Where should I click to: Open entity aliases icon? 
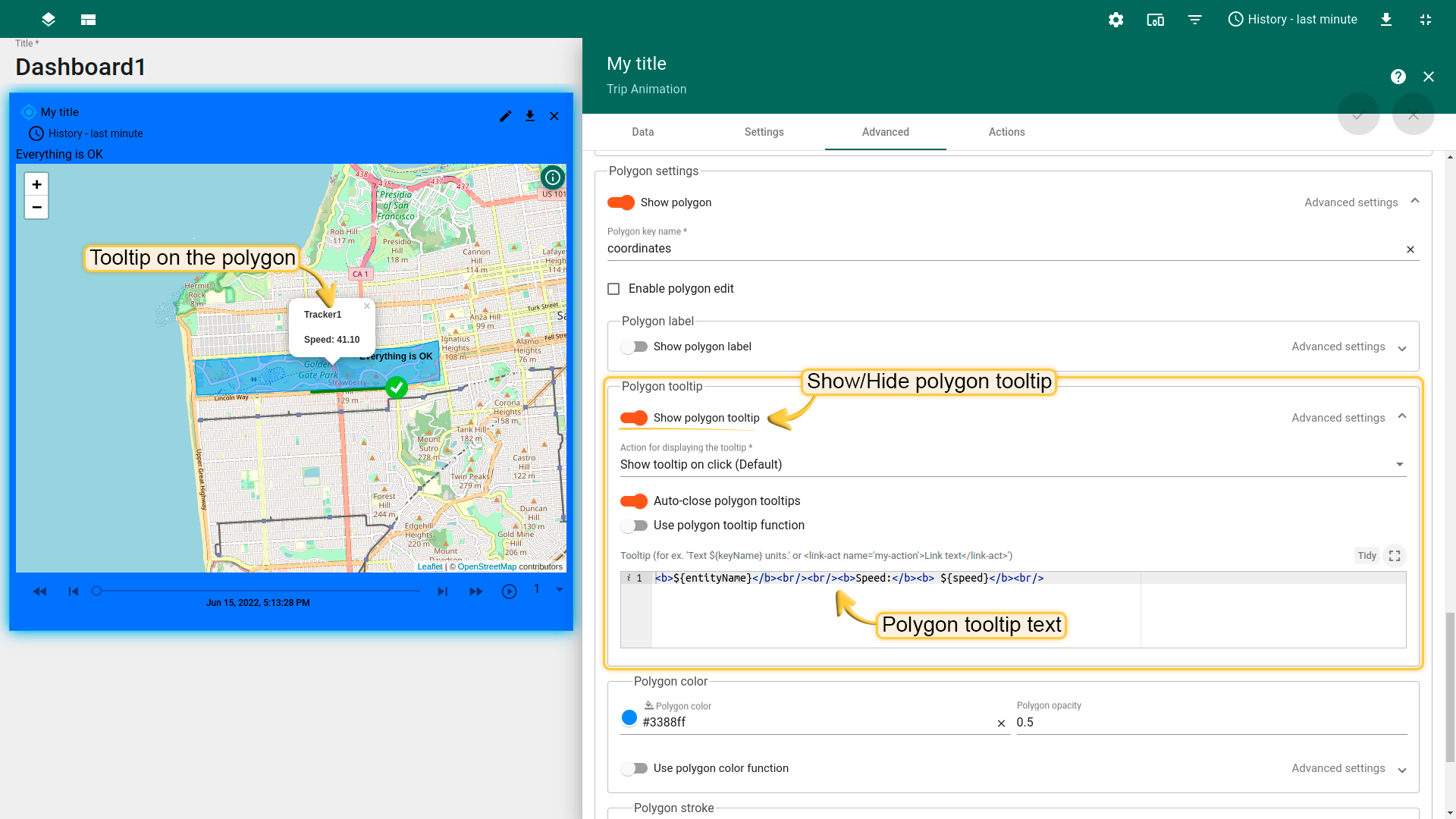click(1155, 20)
